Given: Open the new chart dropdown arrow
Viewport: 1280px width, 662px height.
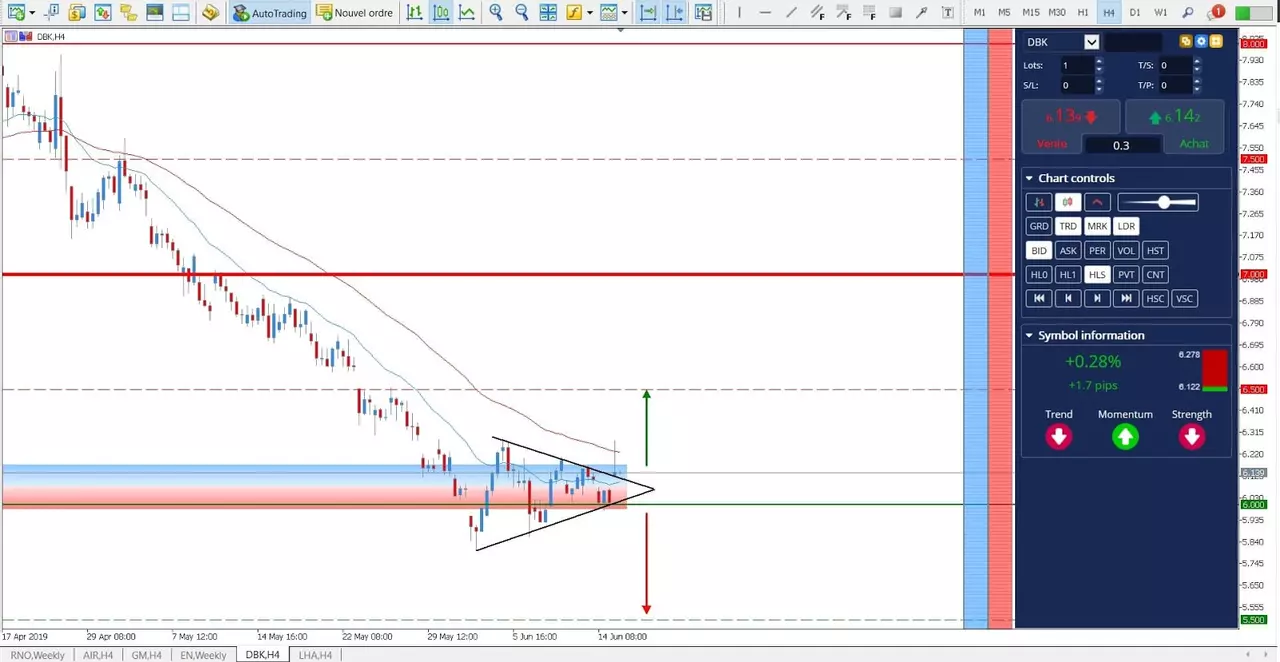Looking at the screenshot, I should 31,13.
